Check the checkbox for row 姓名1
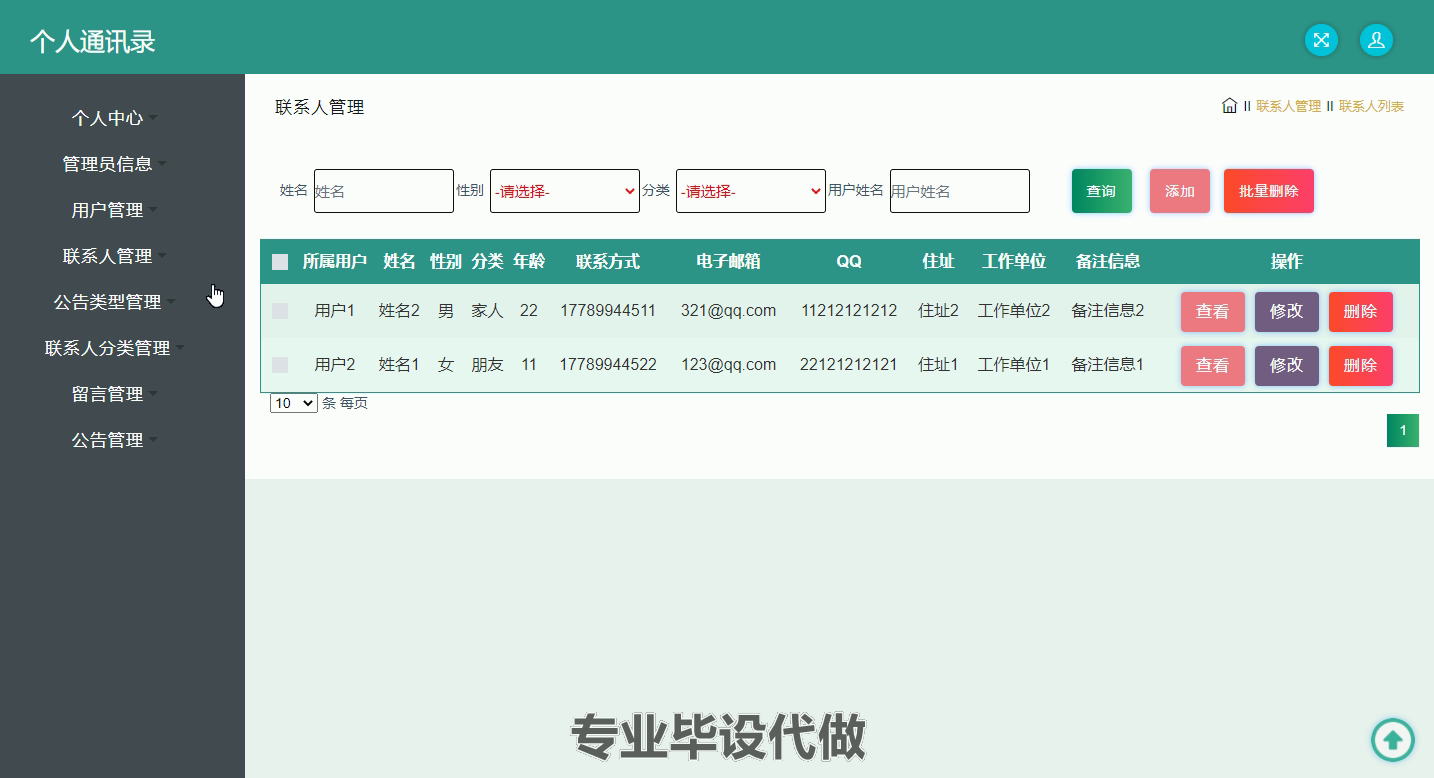 280,365
